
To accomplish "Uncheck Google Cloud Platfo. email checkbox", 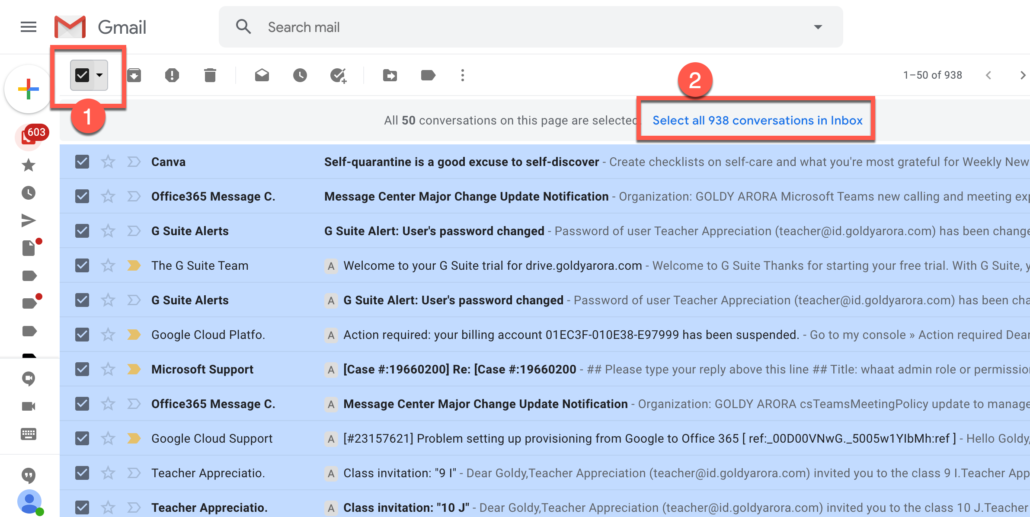I will coord(82,334).
